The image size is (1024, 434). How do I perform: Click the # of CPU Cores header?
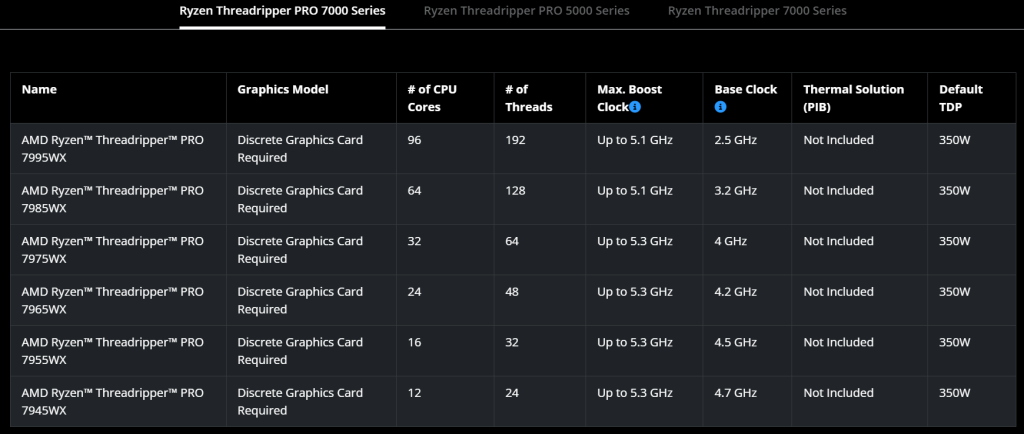tap(433, 98)
